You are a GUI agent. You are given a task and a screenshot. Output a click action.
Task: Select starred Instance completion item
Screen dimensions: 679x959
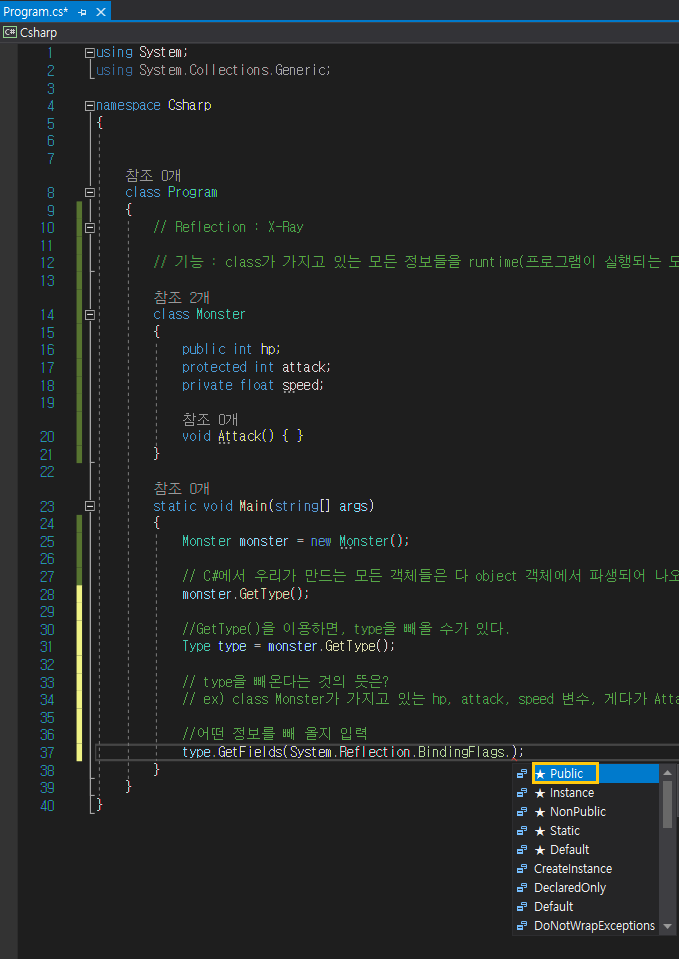(x=585, y=793)
